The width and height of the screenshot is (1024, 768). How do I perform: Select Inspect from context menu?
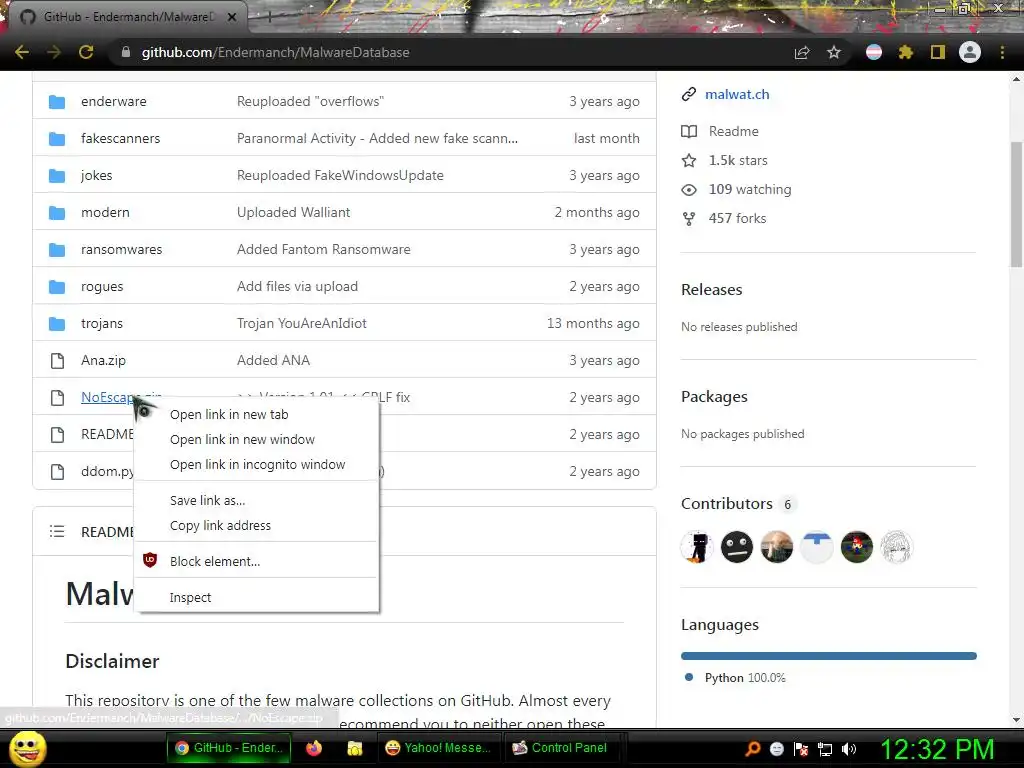click(256, 597)
